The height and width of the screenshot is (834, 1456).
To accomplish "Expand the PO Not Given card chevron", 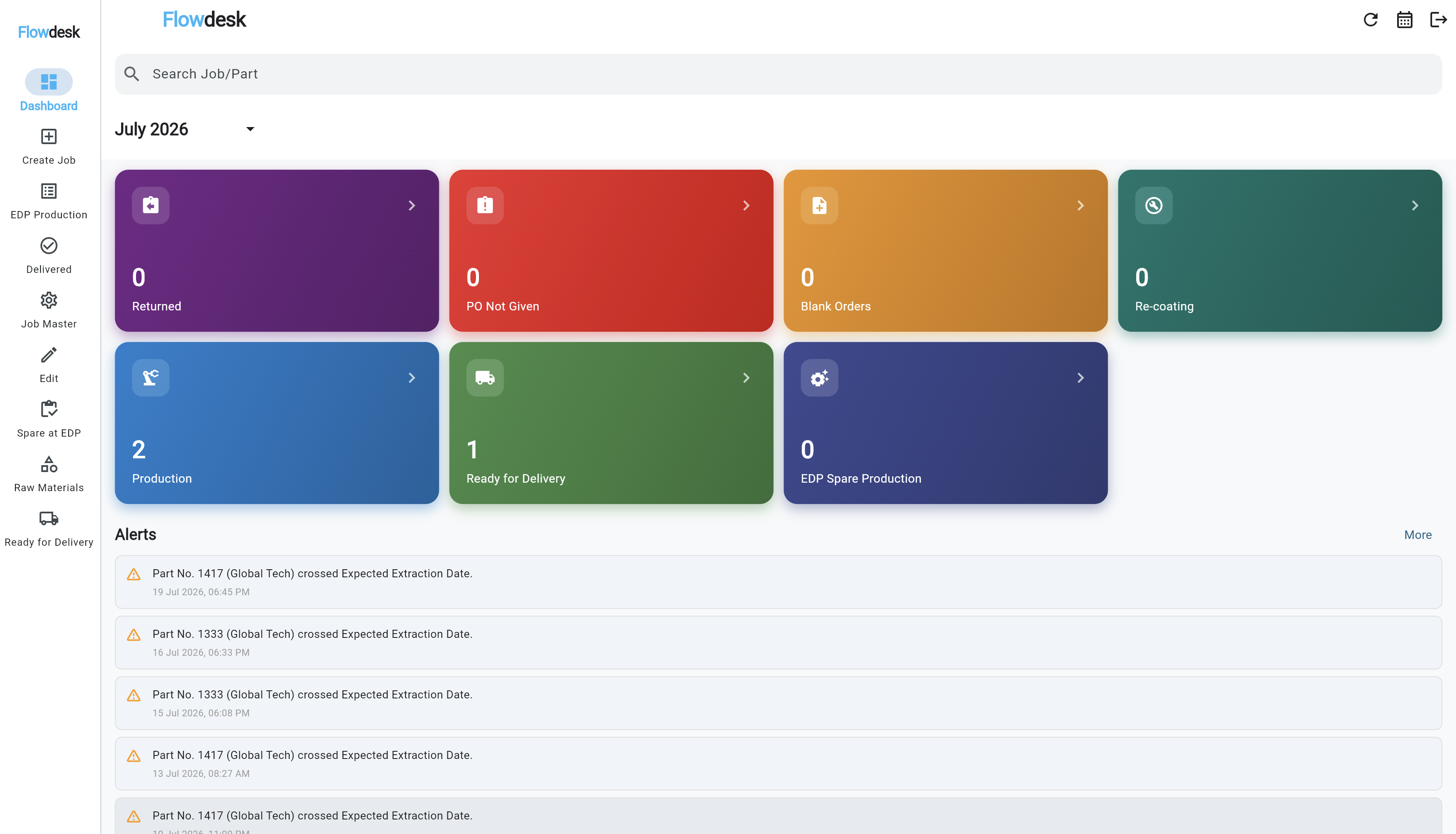I will point(746,206).
